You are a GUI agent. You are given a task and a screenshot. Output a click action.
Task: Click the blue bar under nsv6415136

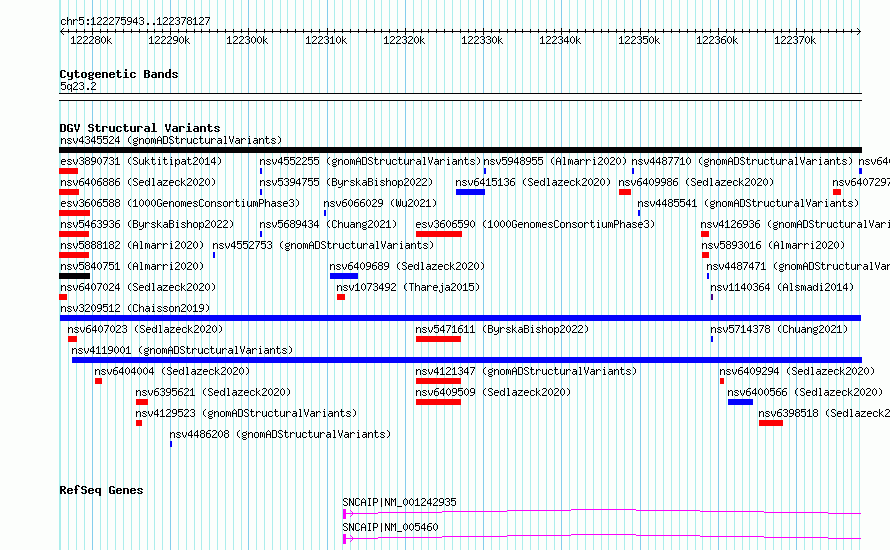pos(470,192)
